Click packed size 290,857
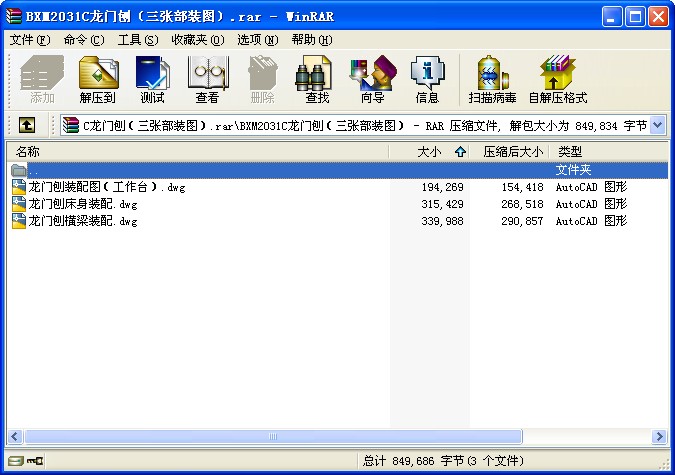 (522, 221)
